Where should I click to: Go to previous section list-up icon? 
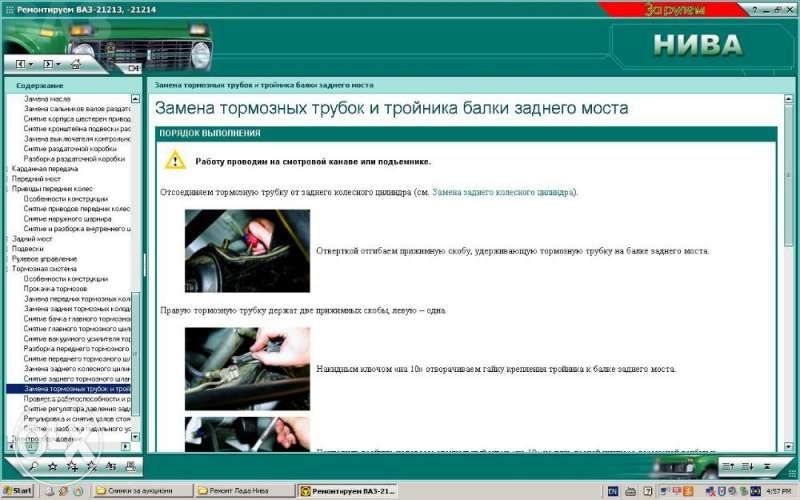[x=728, y=466]
